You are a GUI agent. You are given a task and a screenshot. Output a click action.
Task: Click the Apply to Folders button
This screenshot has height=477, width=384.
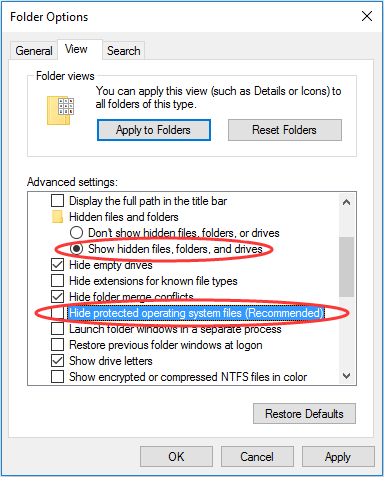(x=154, y=130)
